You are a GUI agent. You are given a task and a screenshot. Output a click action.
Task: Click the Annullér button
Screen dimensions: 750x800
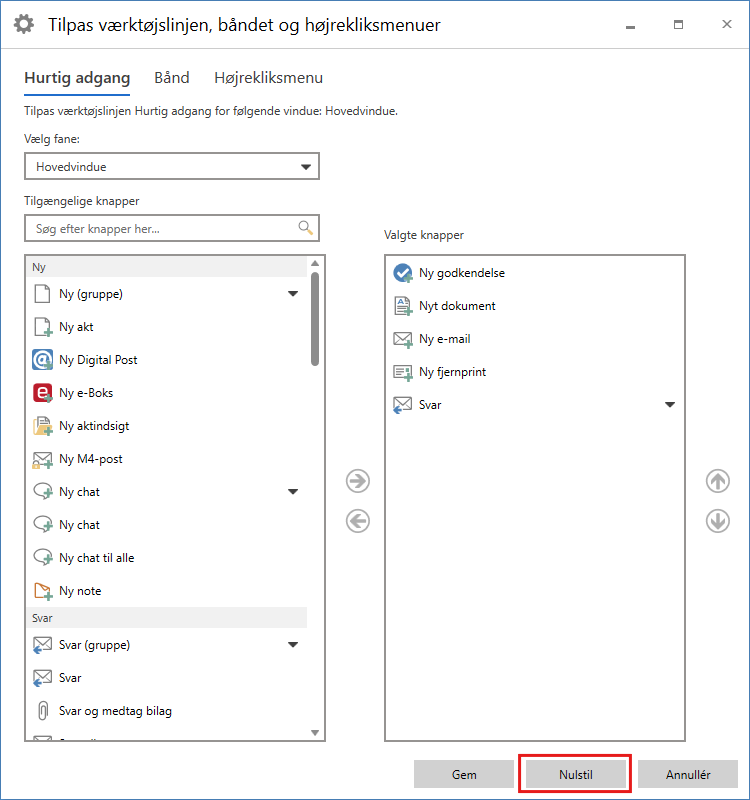(x=688, y=774)
